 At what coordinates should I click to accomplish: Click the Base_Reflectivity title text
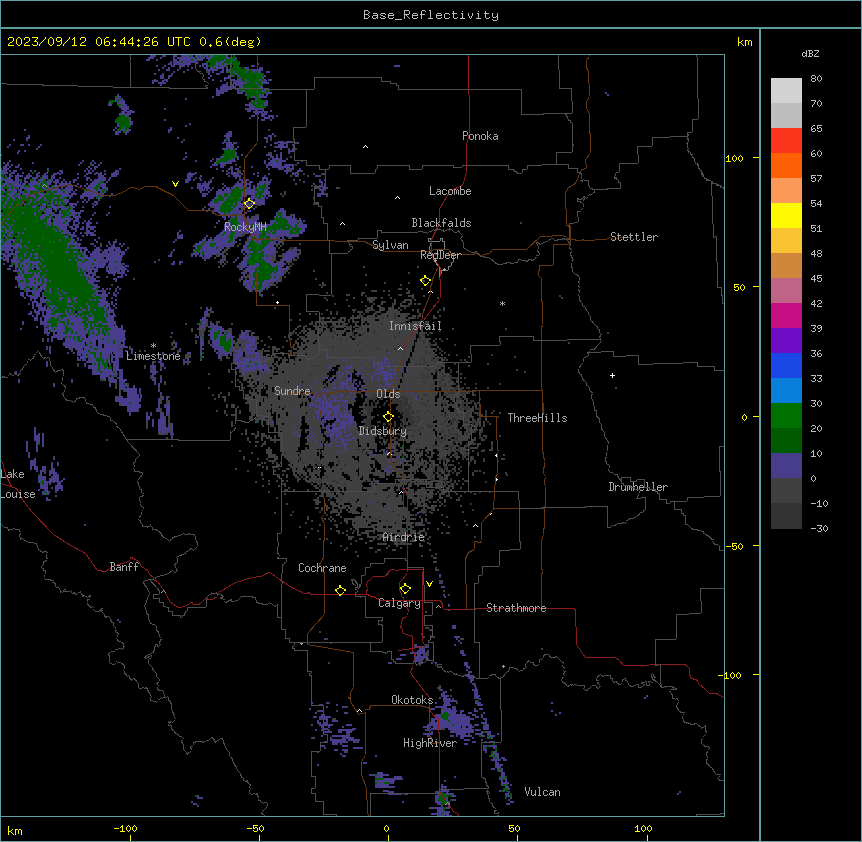[x=431, y=15]
